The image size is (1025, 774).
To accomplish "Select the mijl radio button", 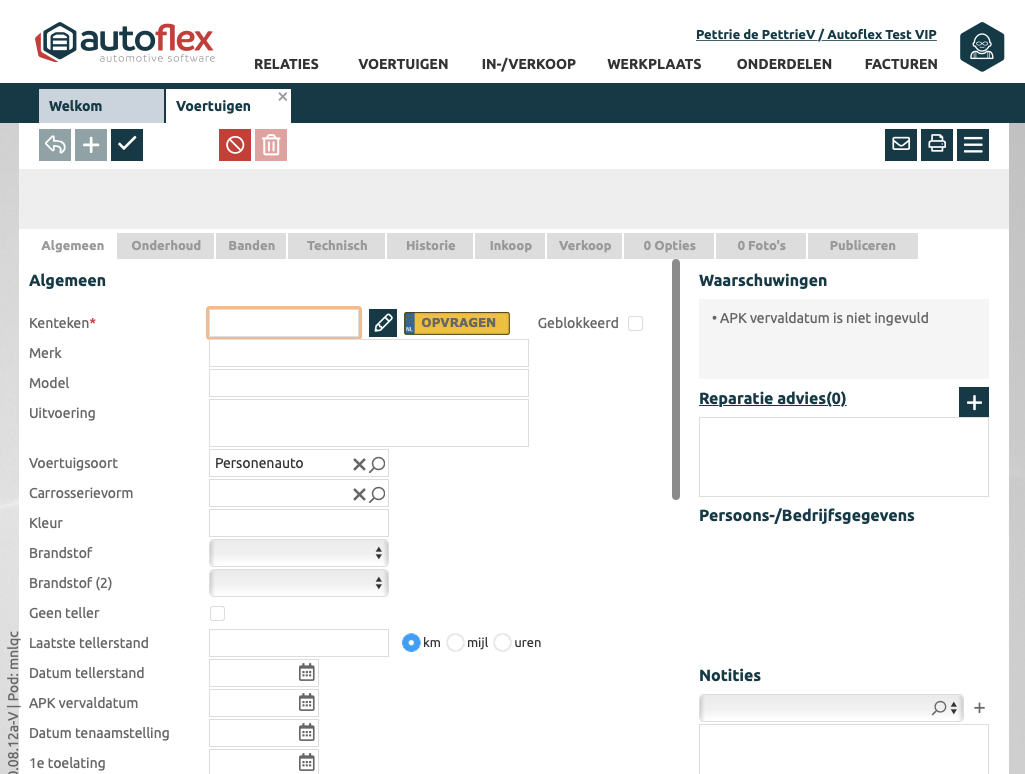I will point(456,643).
